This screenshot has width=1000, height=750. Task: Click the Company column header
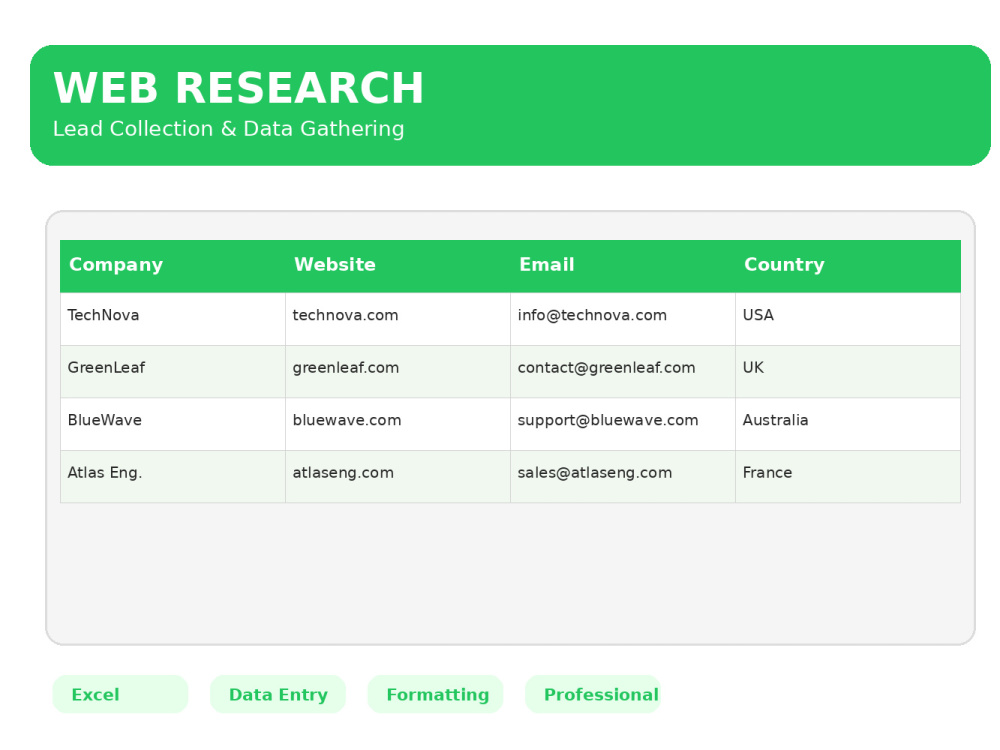click(x=173, y=266)
